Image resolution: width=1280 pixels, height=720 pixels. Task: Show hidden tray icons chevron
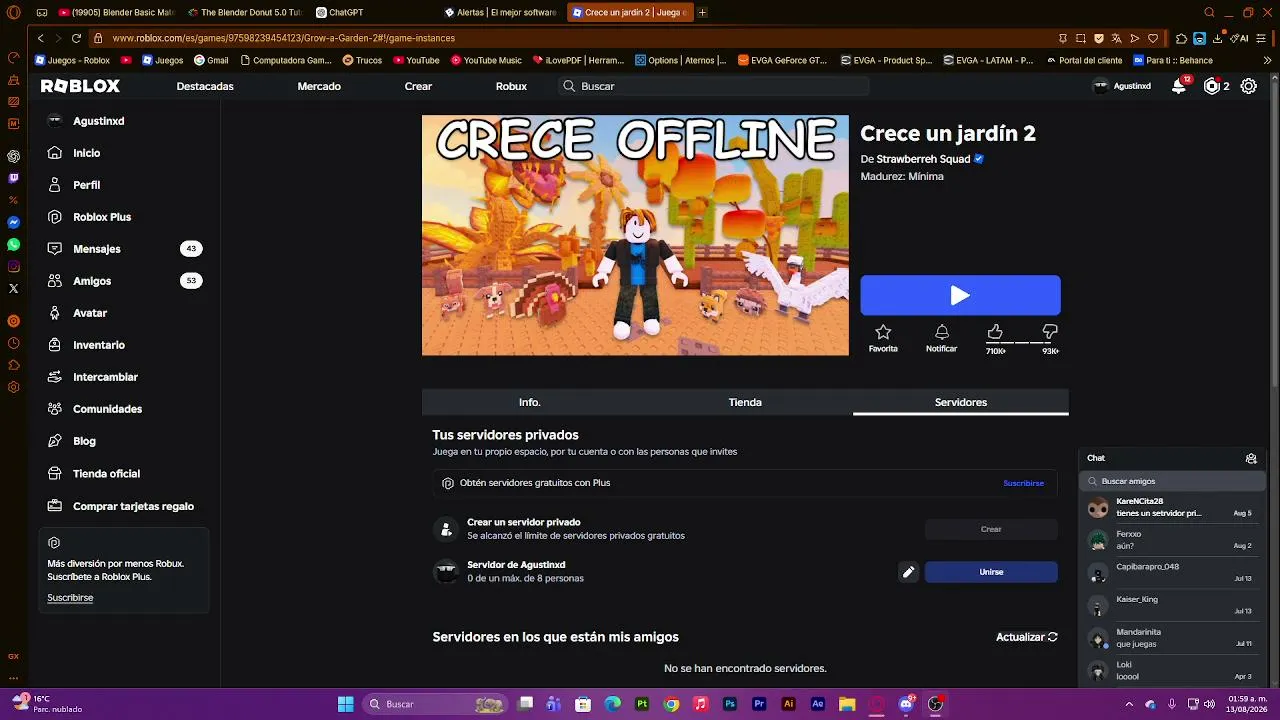pos(1127,704)
